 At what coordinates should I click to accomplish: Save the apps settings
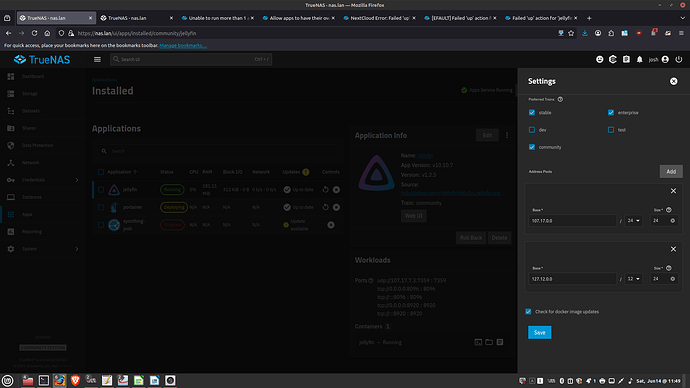pos(539,333)
